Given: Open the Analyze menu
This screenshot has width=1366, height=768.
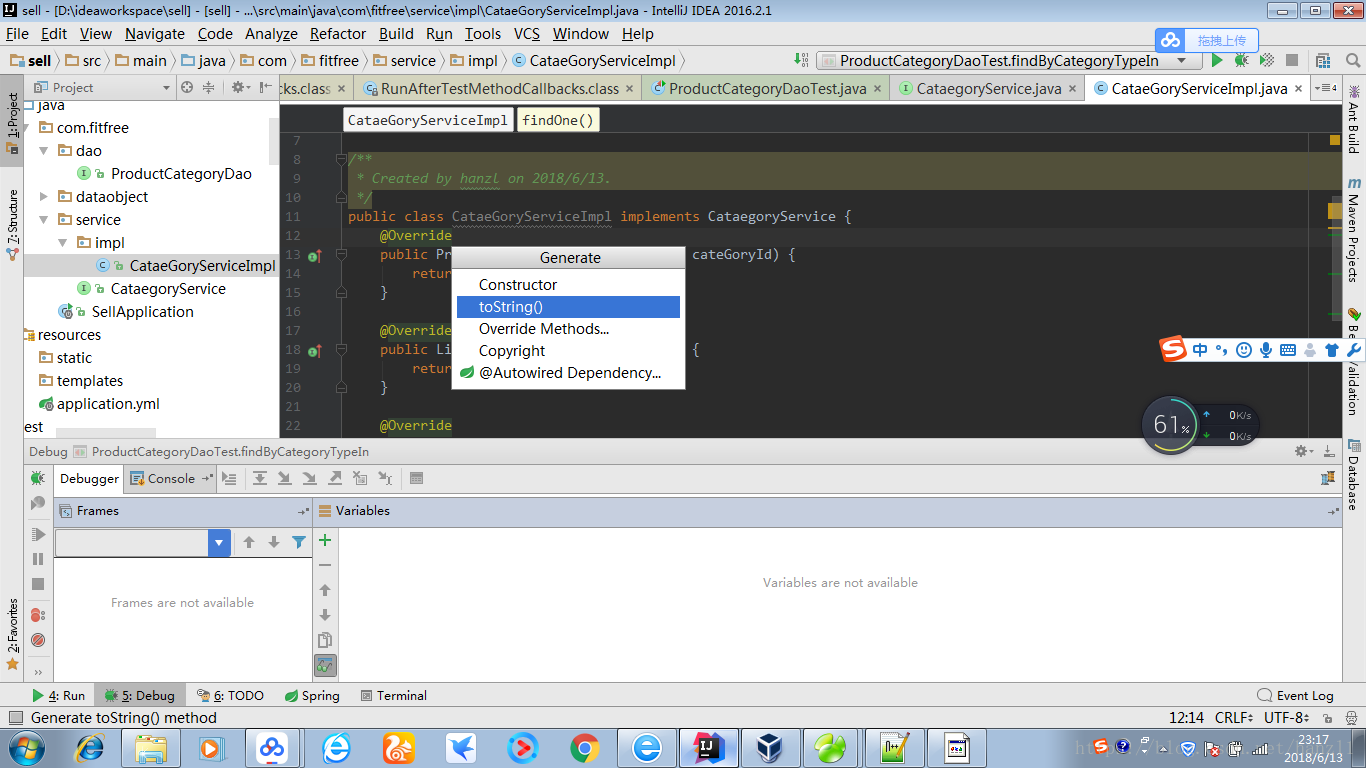Looking at the screenshot, I should coord(271,33).
